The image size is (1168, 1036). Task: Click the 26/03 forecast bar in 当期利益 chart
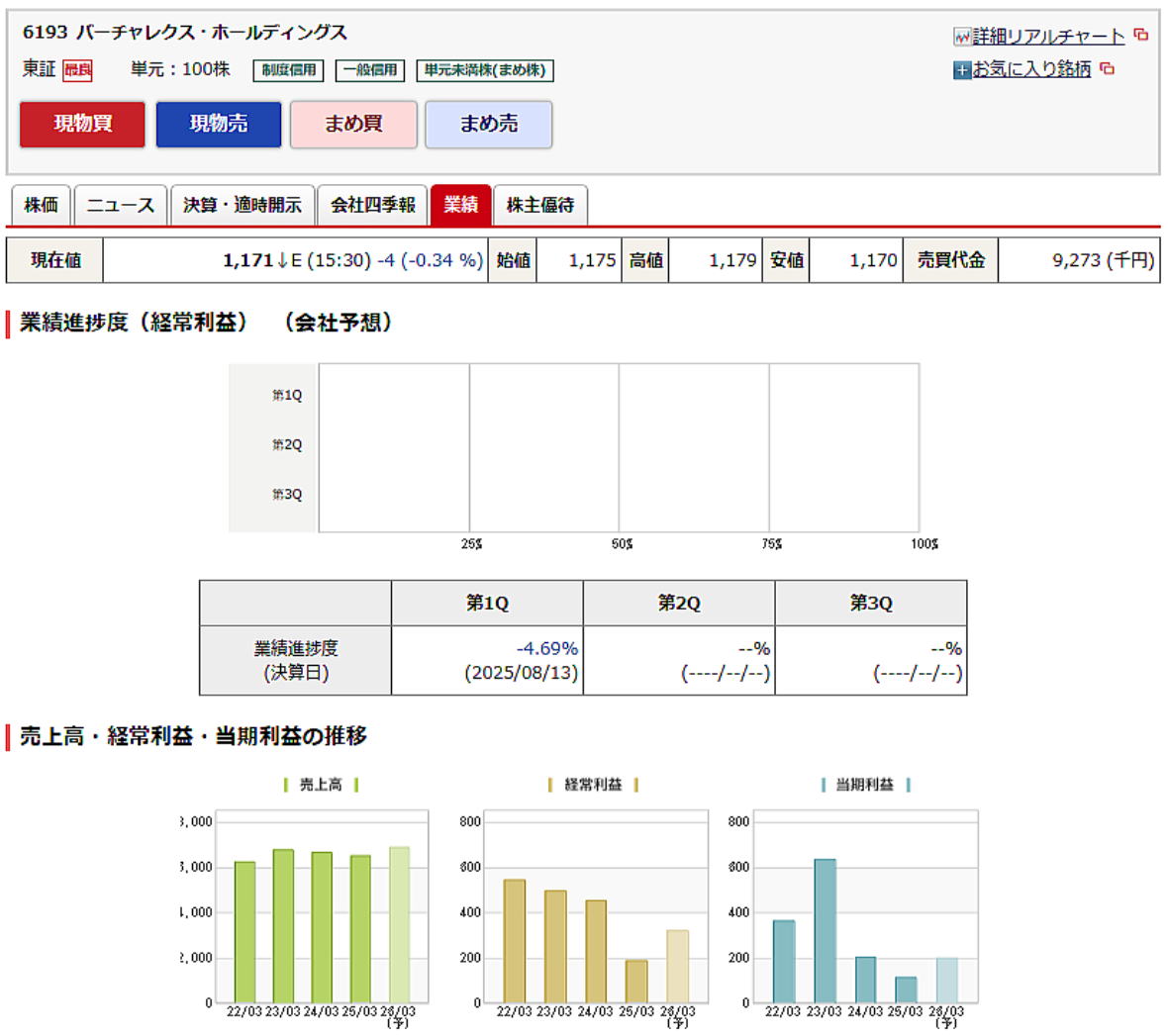[x=946, y=981]
